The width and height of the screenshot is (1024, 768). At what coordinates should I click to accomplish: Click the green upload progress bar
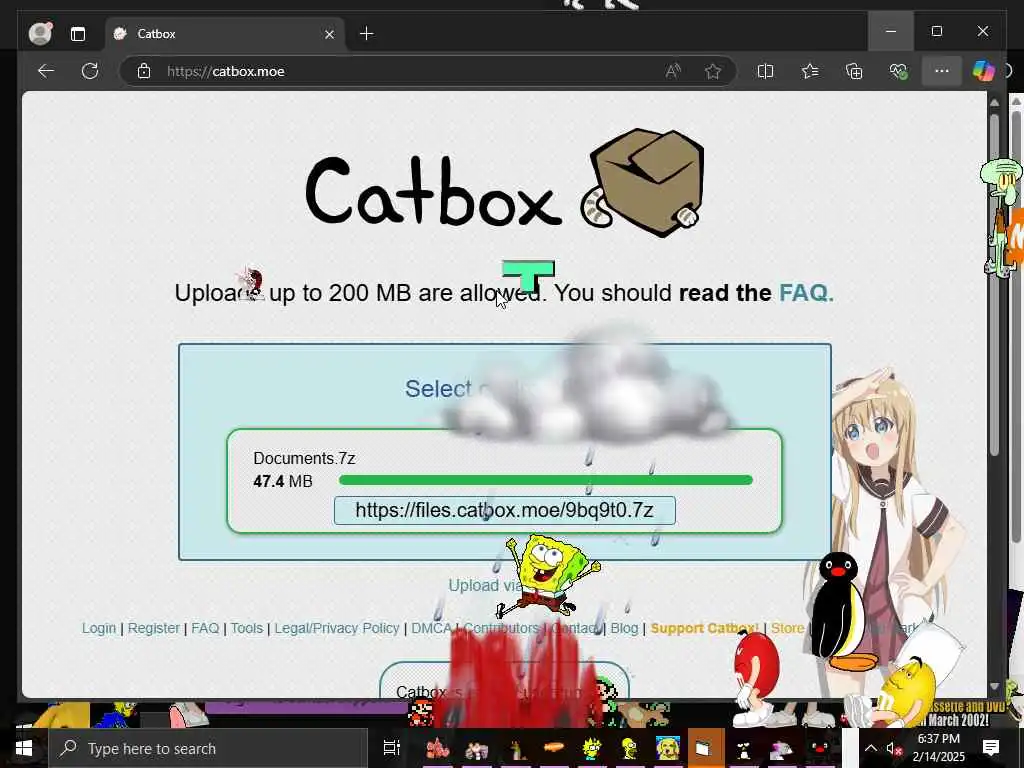tap(546, 480)
